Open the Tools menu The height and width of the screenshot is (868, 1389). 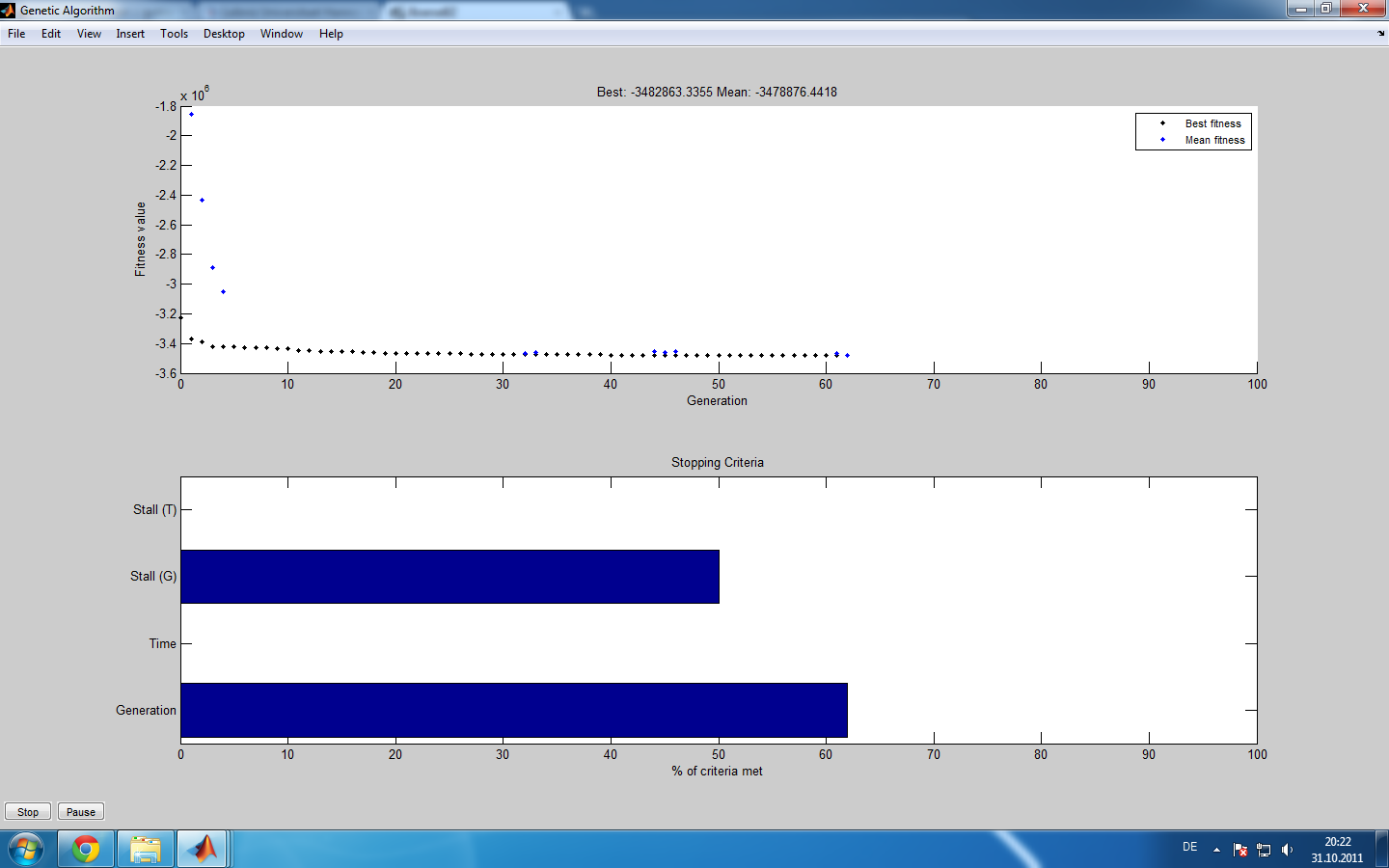click(x=174, y=34)
